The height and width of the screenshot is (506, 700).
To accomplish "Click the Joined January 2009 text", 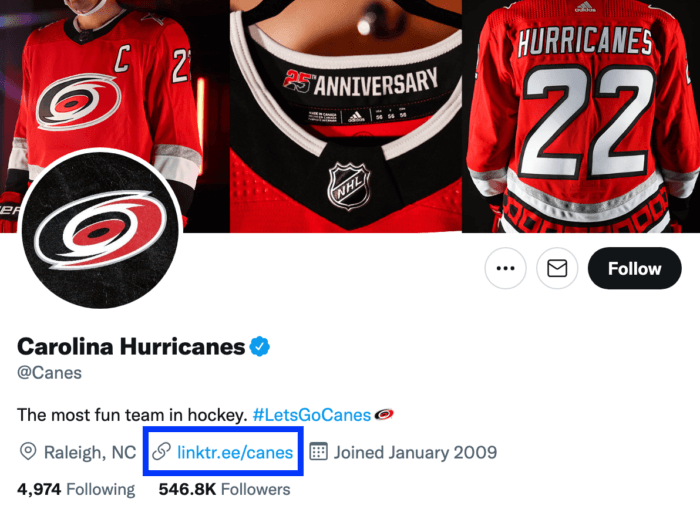I will 415,452.
